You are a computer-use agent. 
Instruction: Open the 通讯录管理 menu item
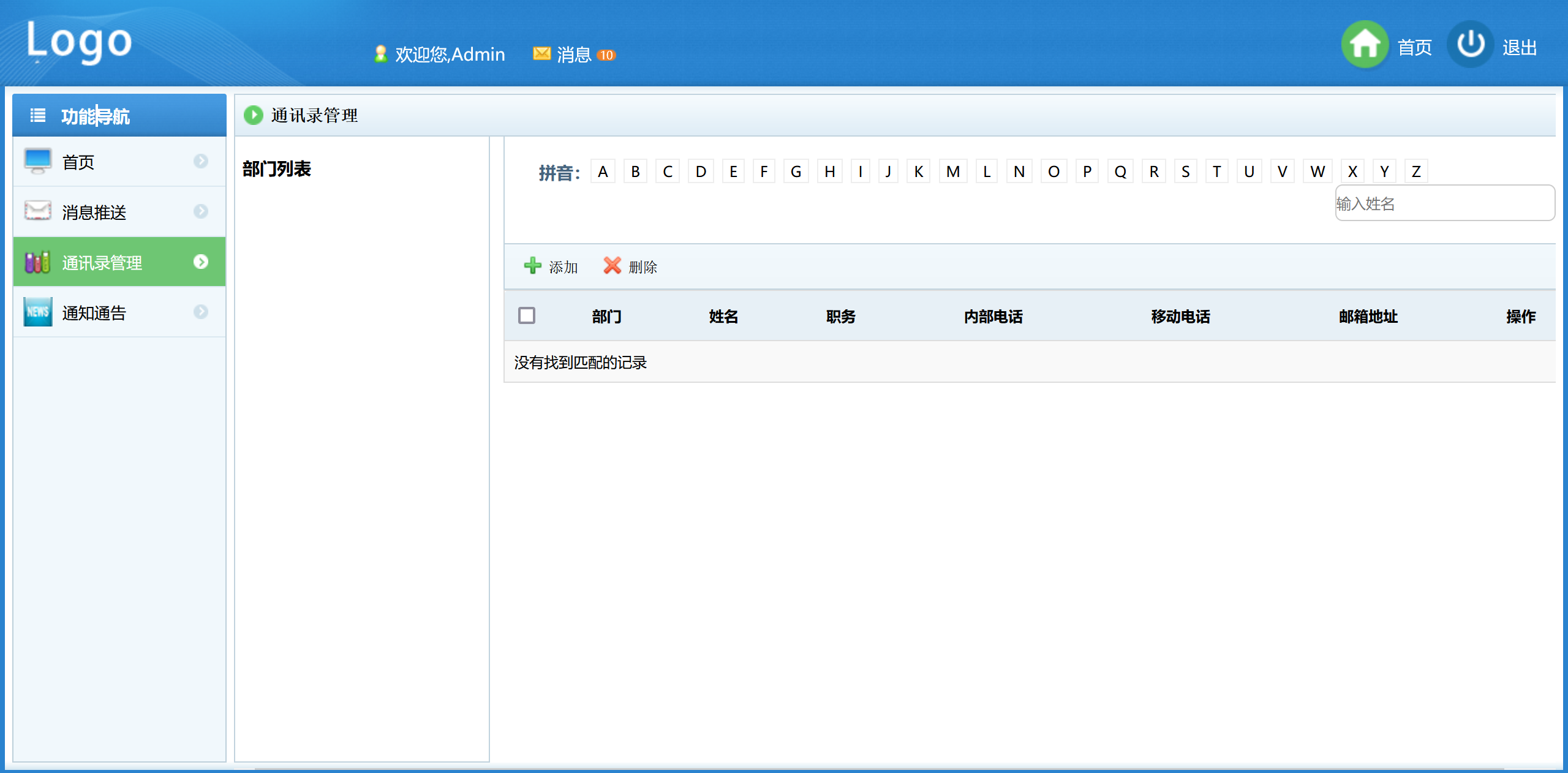coord(102,263)
